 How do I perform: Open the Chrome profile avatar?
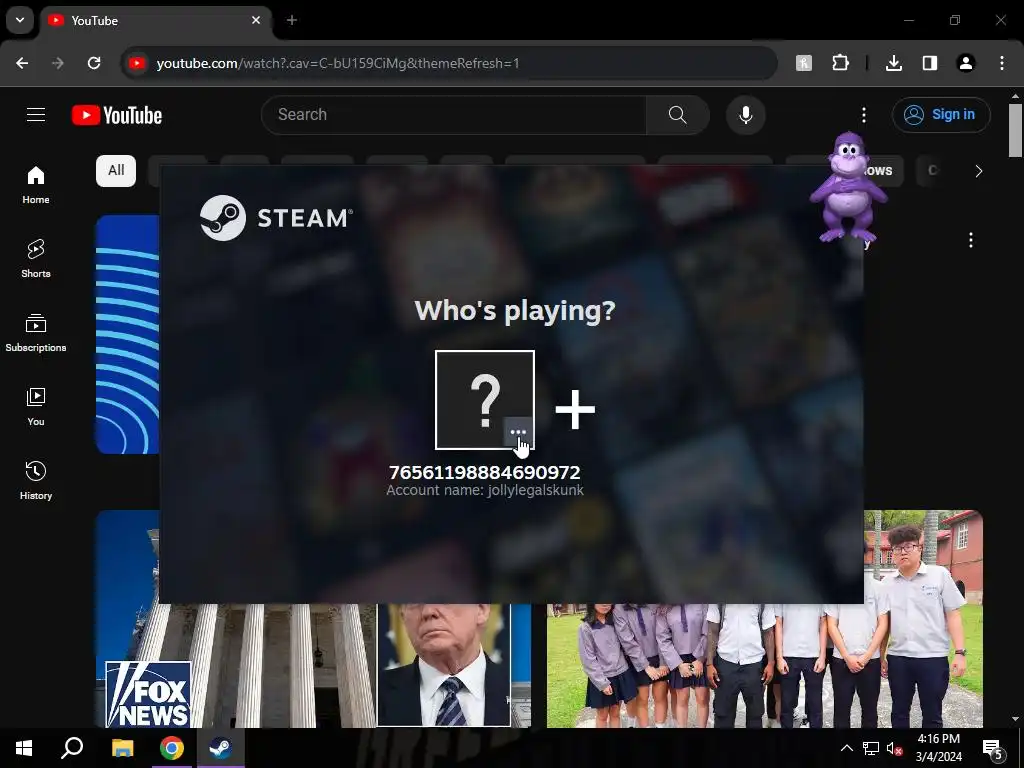click(x=965, y=63)
